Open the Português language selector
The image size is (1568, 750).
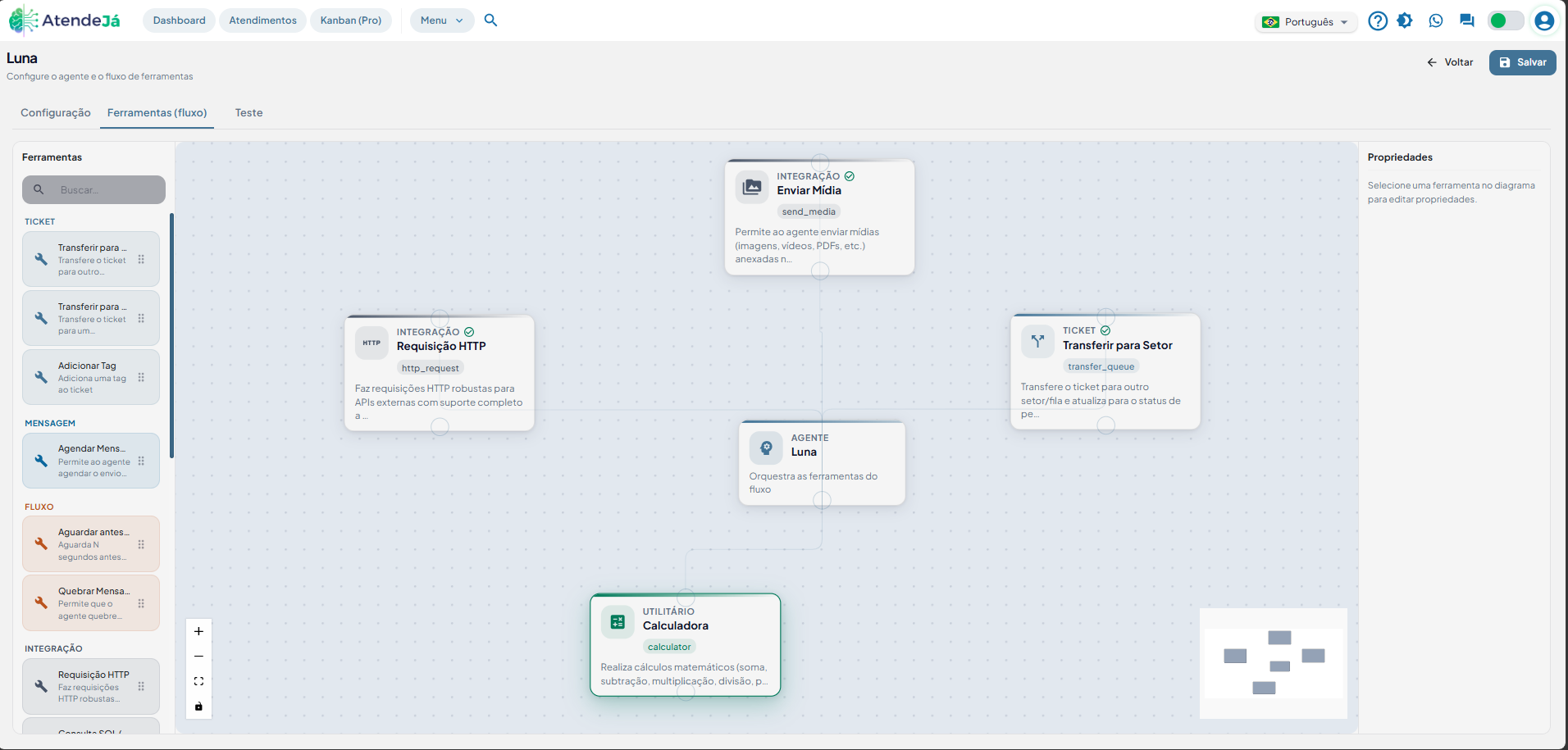1306,22
